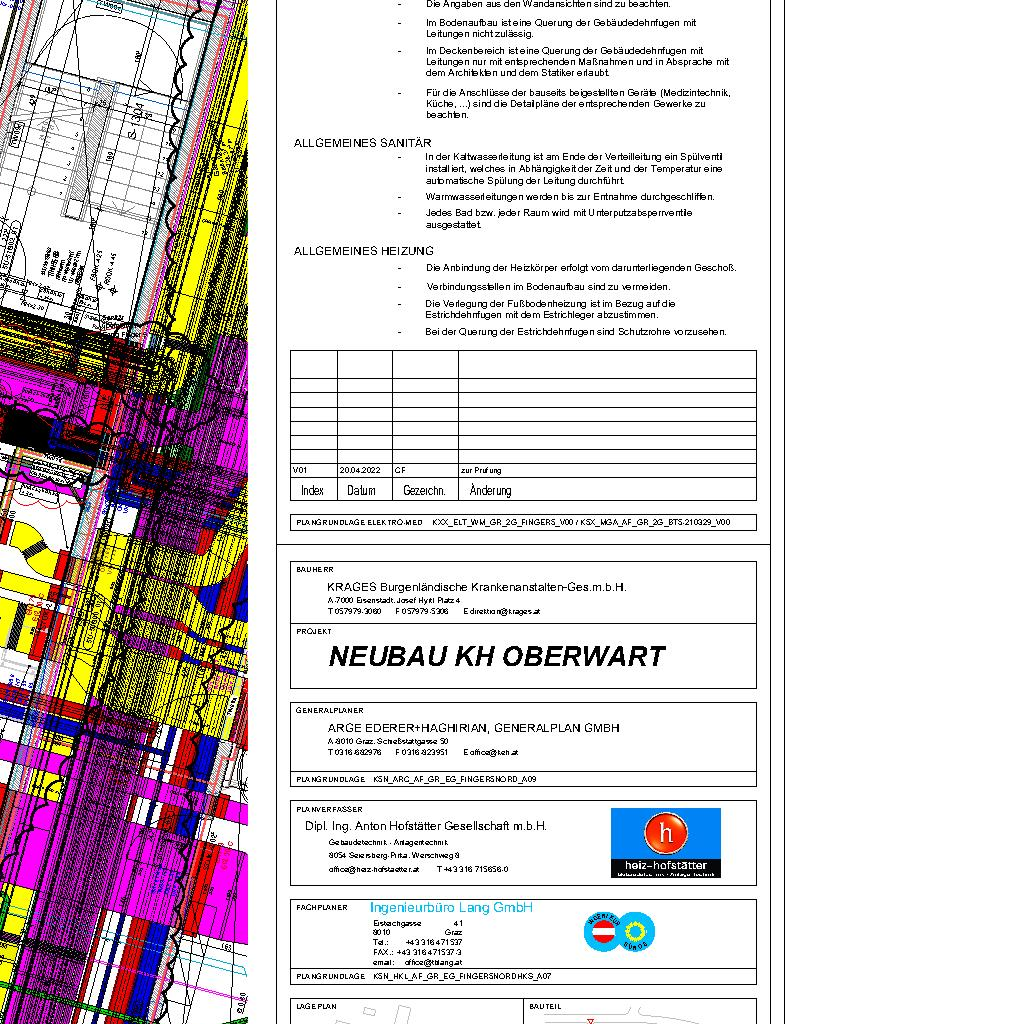Viewport: 1024px width, 1024px height.
Task: Select the heading "ALLGEMEINES SANITÄR"
Action: click(362, 143)
